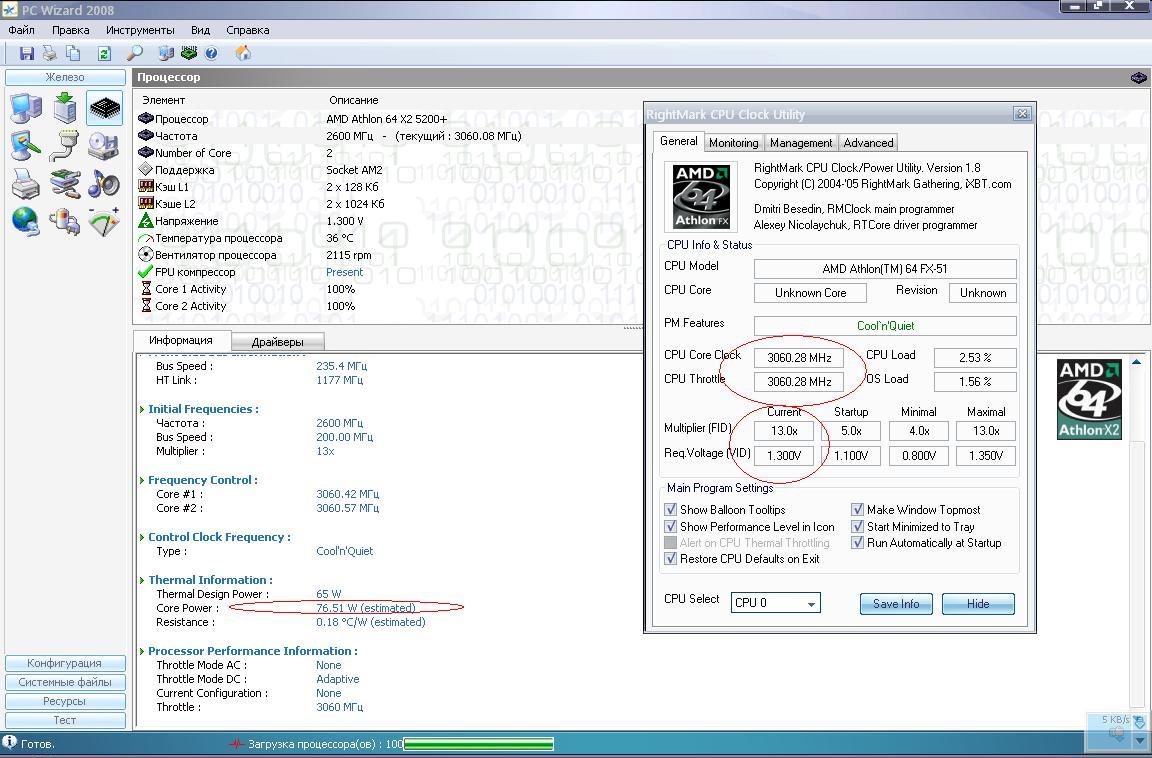Toggle Make Window Topmost checkbox
Screen dimensions: 1152x758
click(x=857, y=509)
